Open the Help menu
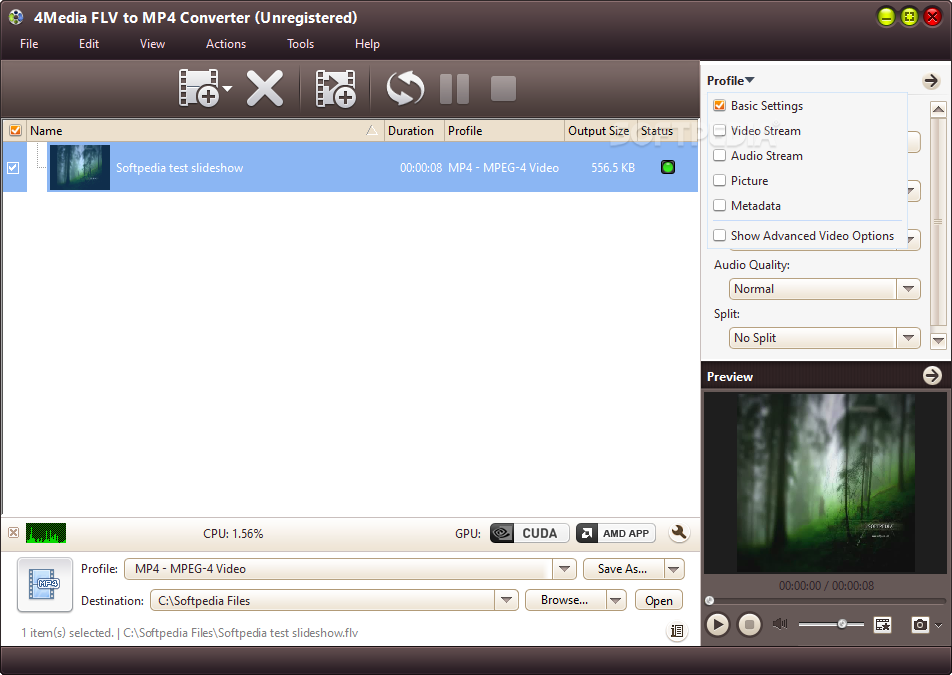Image resolution: width=952 pixels, height=675 pixels. pyautogui.click(x=367, y=44)
